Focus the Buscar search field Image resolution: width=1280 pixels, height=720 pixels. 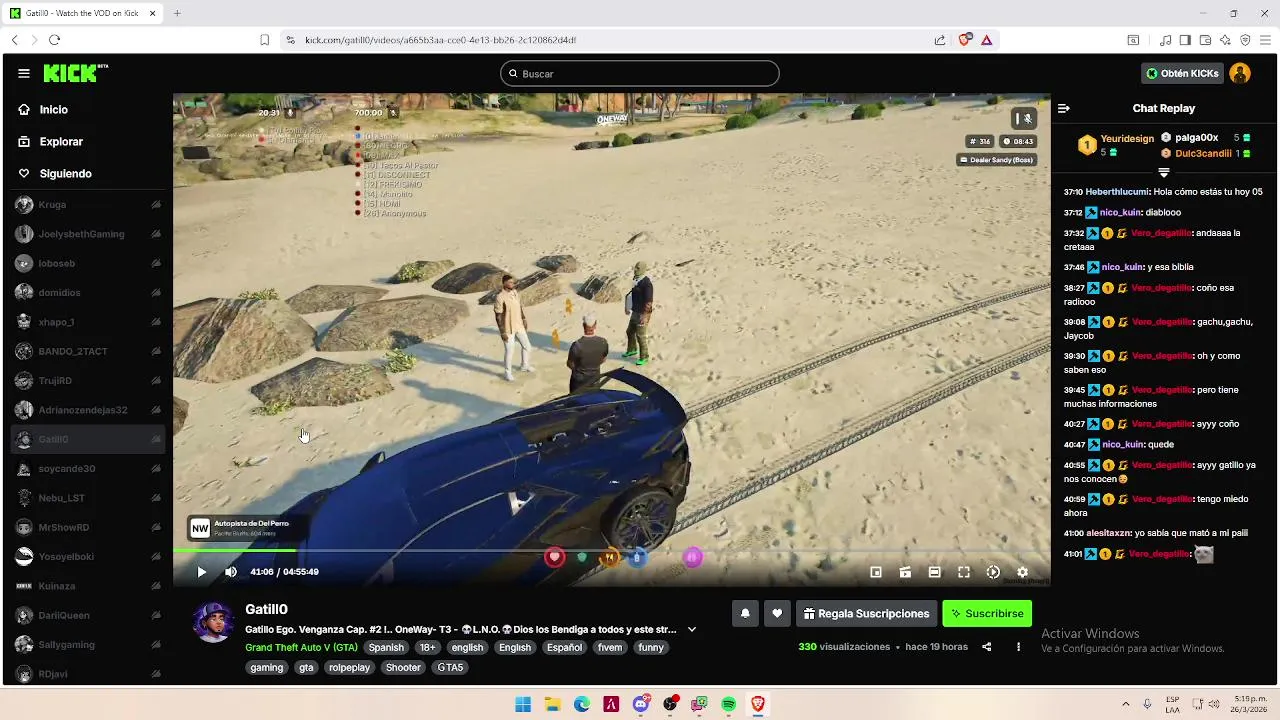(x=639, y=73)
